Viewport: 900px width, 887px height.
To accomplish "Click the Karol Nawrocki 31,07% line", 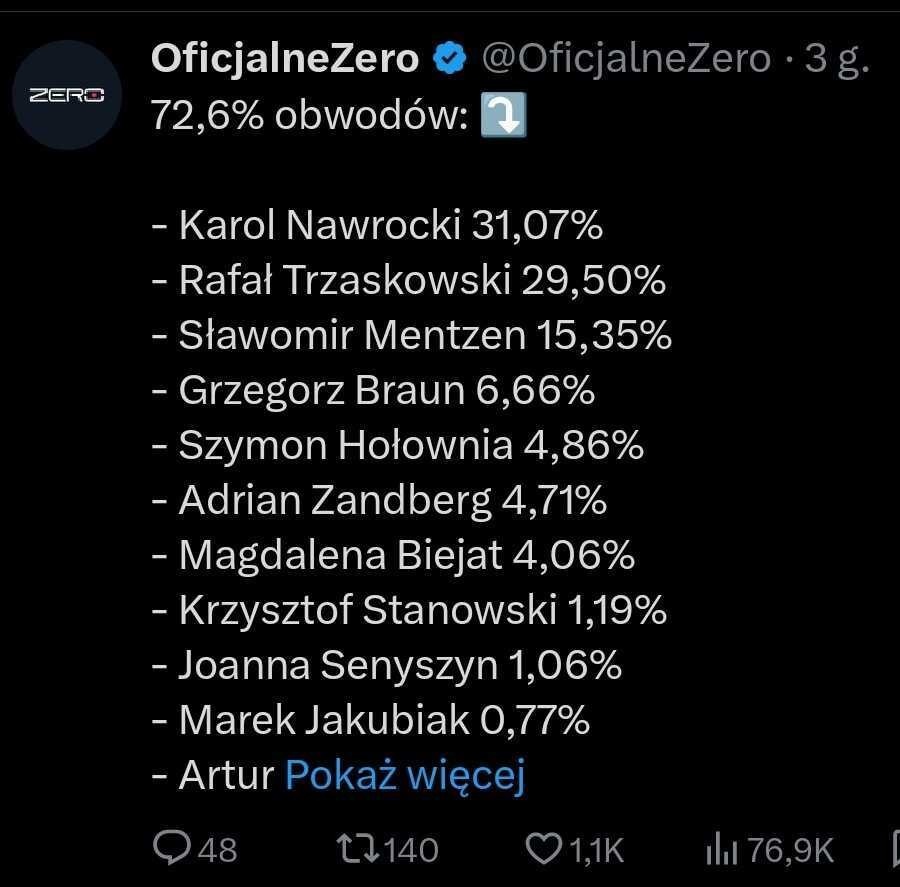I will tap(377, 226).
